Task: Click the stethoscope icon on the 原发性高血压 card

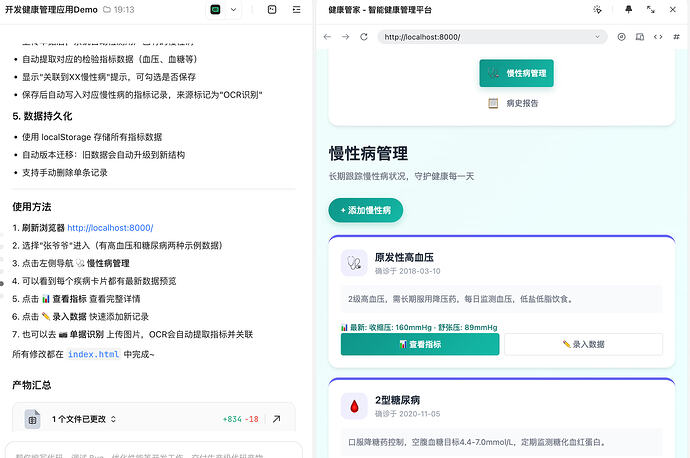Action: tap(354, 263)
